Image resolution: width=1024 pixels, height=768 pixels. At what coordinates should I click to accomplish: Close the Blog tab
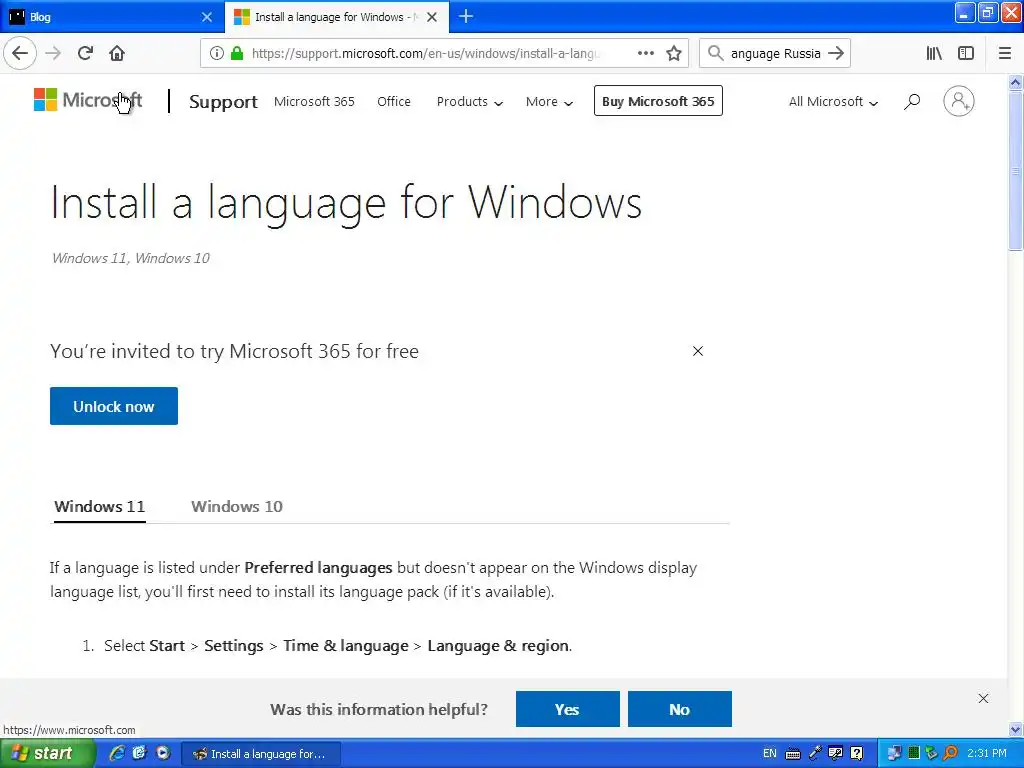pos(207,17)
